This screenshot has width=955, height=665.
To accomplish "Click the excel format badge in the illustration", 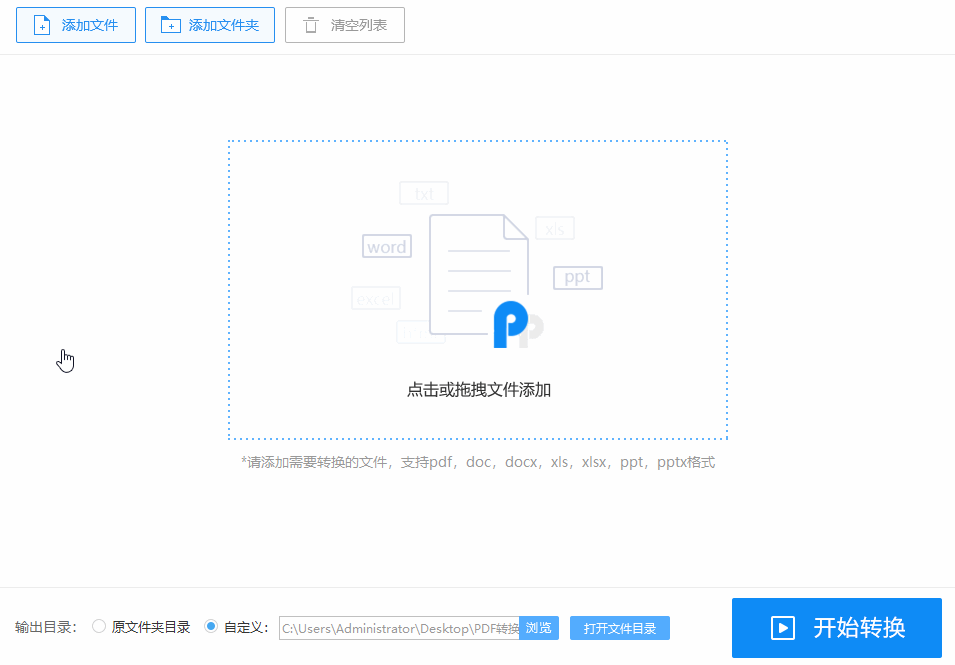I will coord(376,298).
